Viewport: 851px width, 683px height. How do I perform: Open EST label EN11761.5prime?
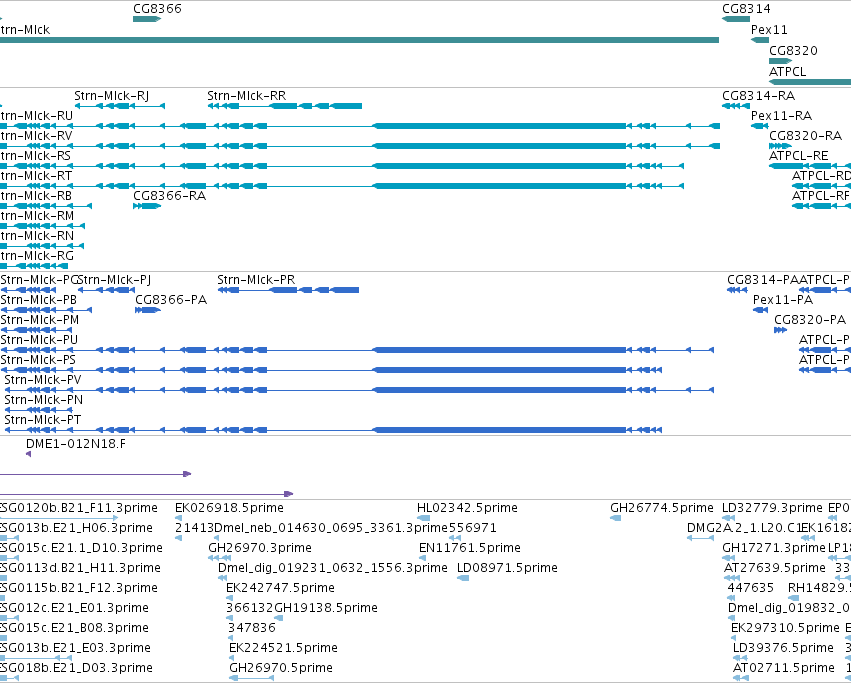coord(469,548)
